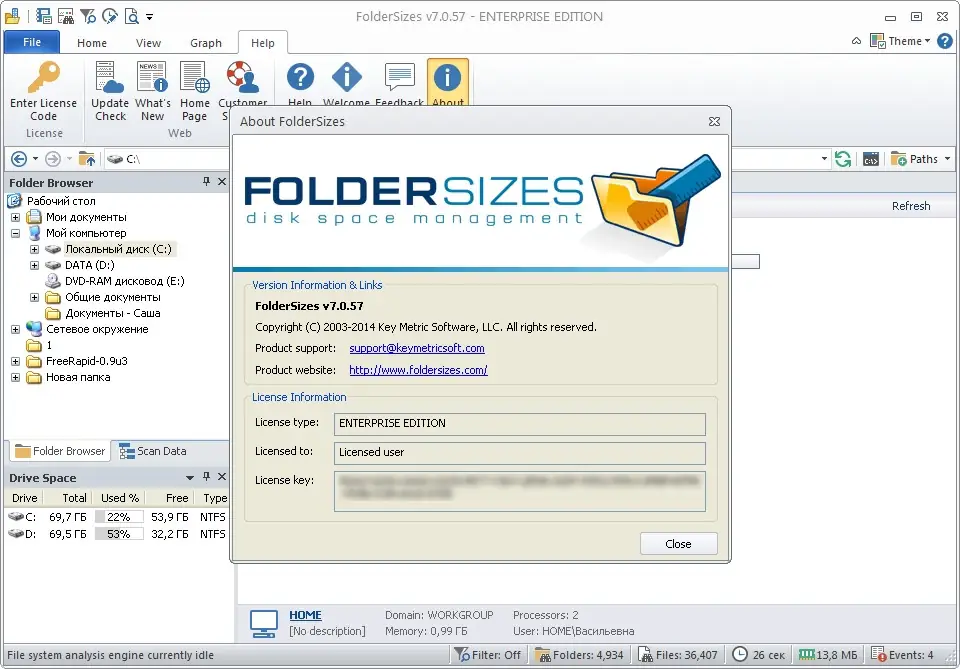
Task: Open What's New news icon
Action: point(152,92)
